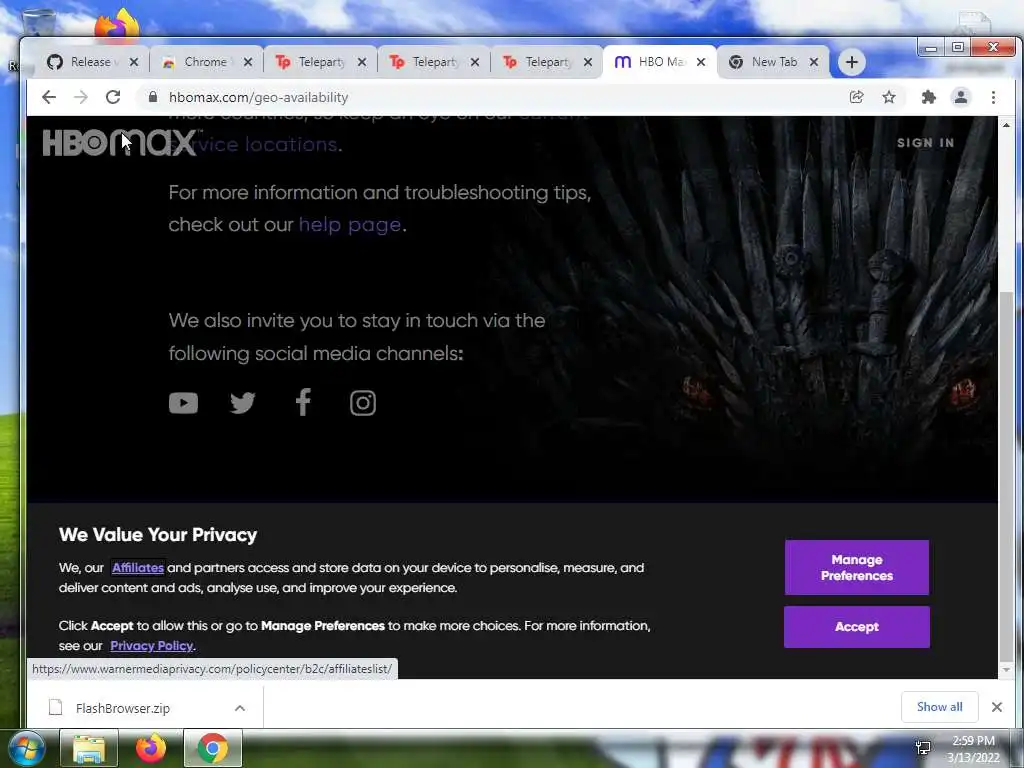Click the browser forward arrow

pos(80,97)
